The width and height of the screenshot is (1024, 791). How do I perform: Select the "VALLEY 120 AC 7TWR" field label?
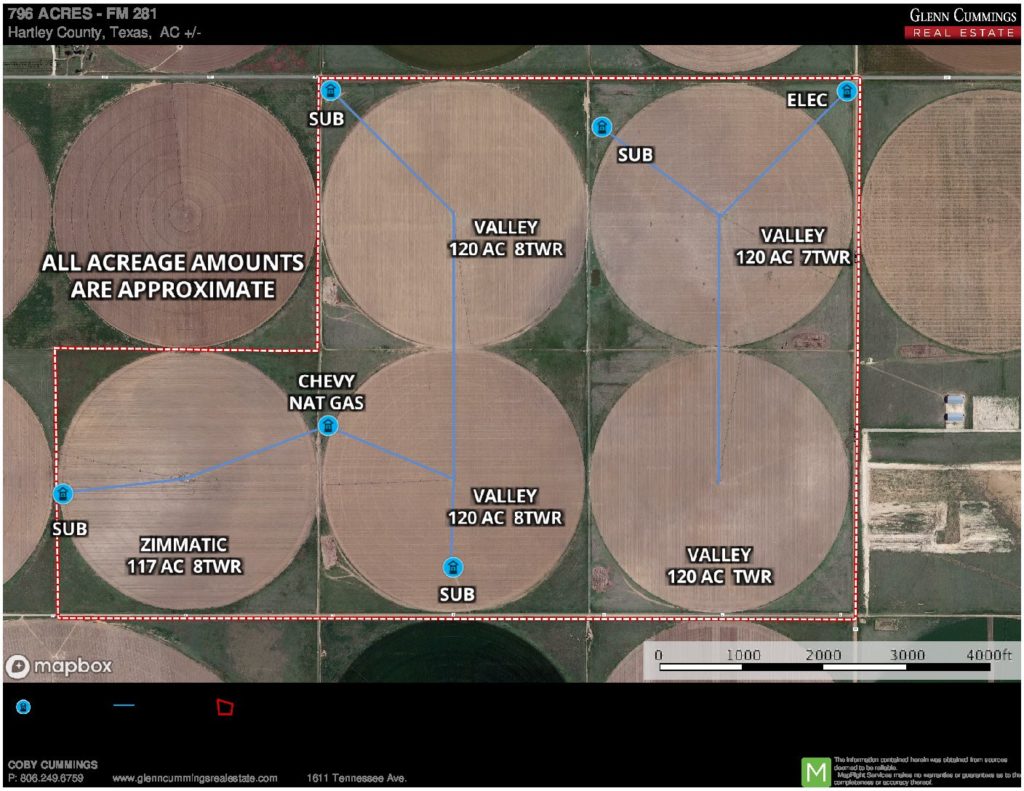(x=793, y=246)
